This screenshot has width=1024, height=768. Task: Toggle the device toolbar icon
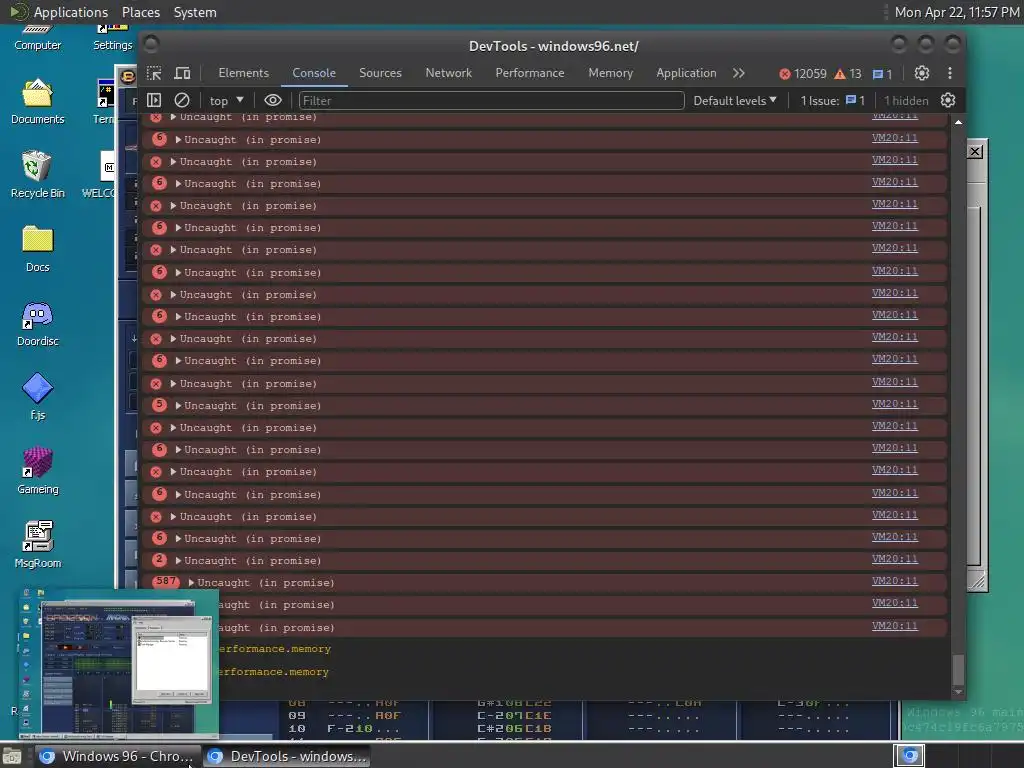(x=182, y=73)
